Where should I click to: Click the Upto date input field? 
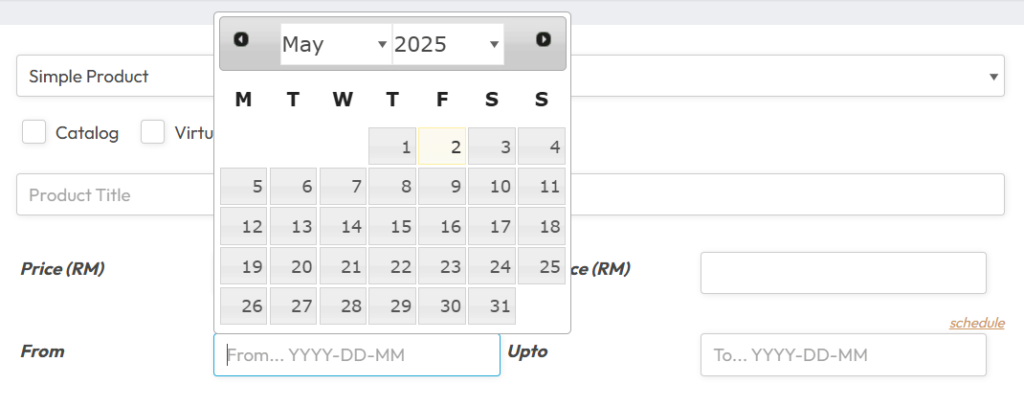tap(843, 355)
